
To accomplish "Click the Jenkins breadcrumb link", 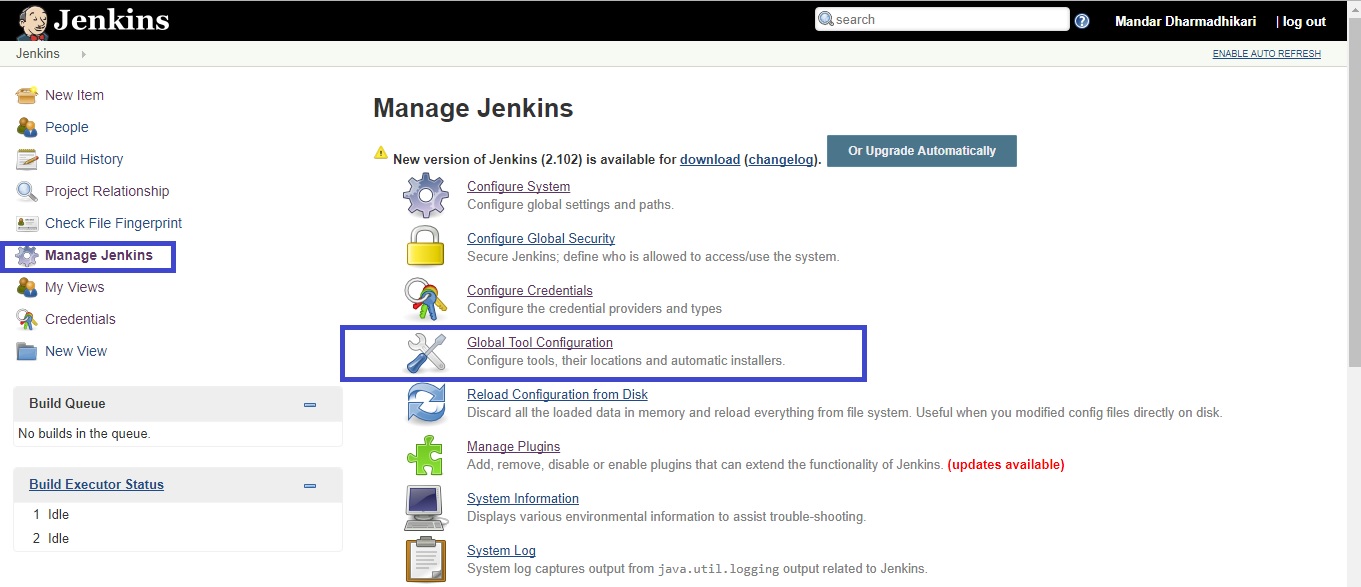I will (x=38, y=54).
